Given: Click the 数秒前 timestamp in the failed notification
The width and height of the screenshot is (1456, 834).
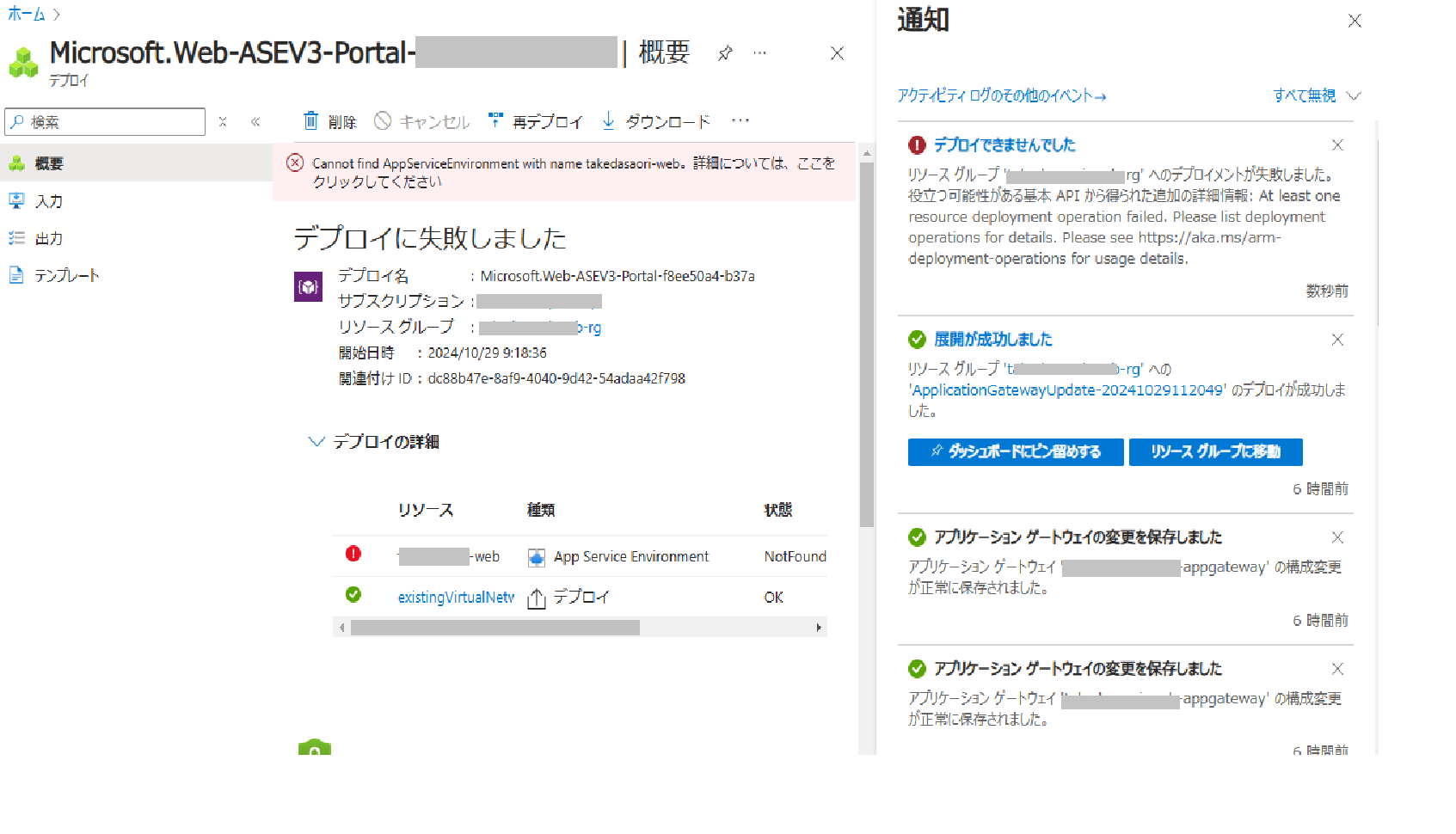Looking at the screenshot, I should 1327,291.
